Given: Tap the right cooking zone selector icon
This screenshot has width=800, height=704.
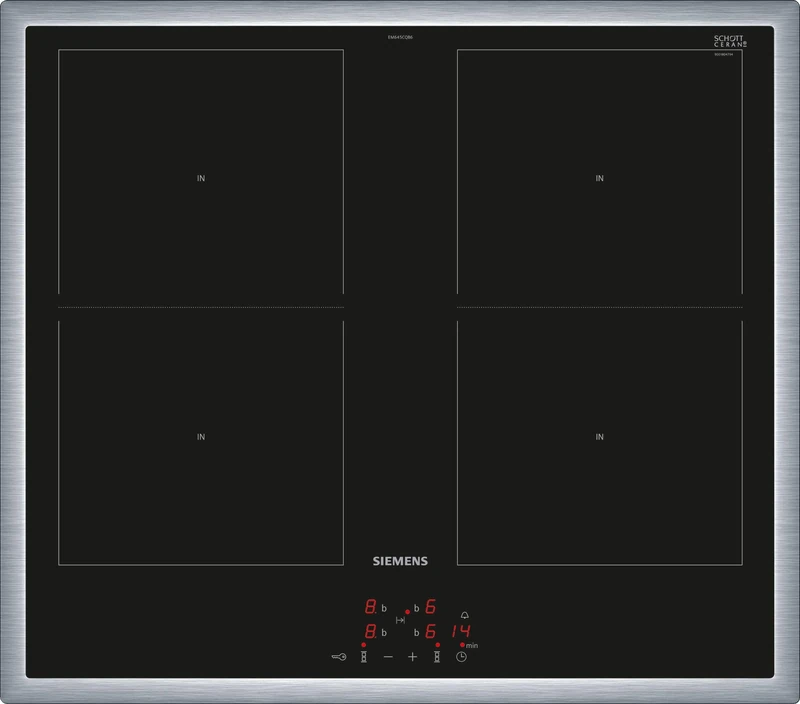Looking at the screenshot, I should point(437,657).
